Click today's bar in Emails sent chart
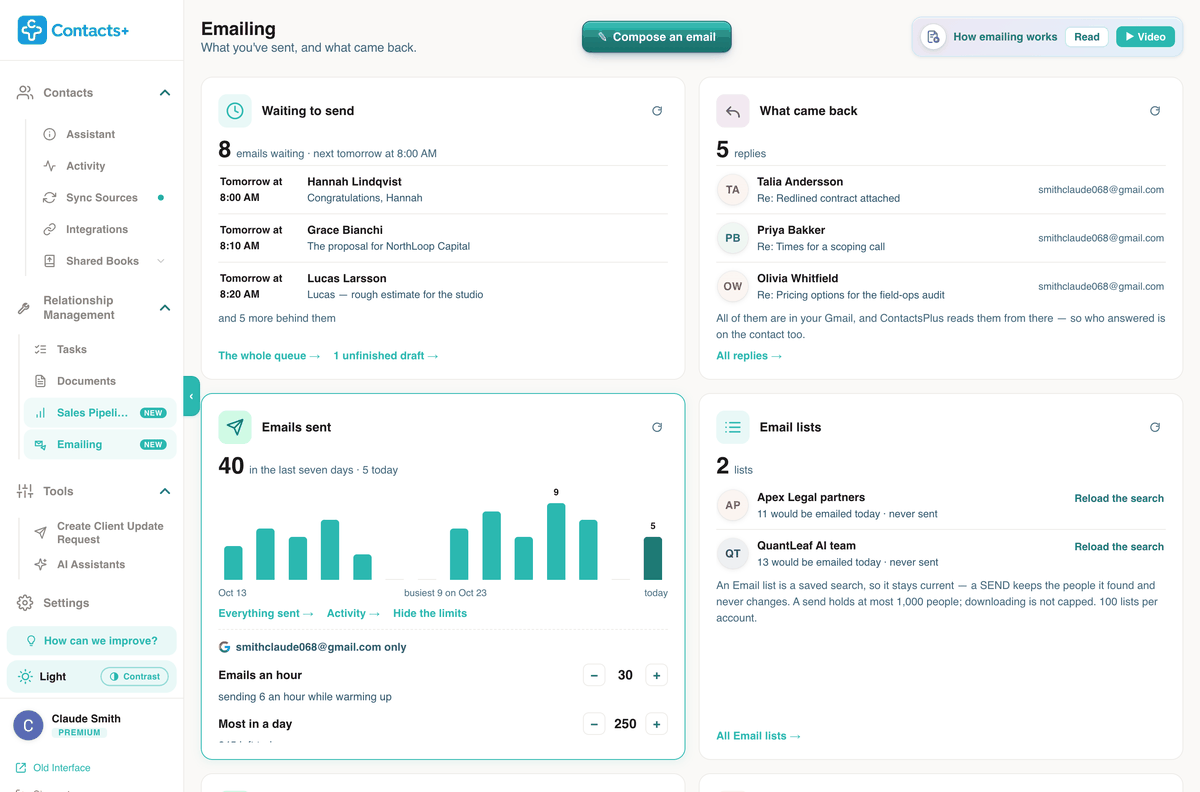Screen dimensions: 1200x792 point(653,558)
